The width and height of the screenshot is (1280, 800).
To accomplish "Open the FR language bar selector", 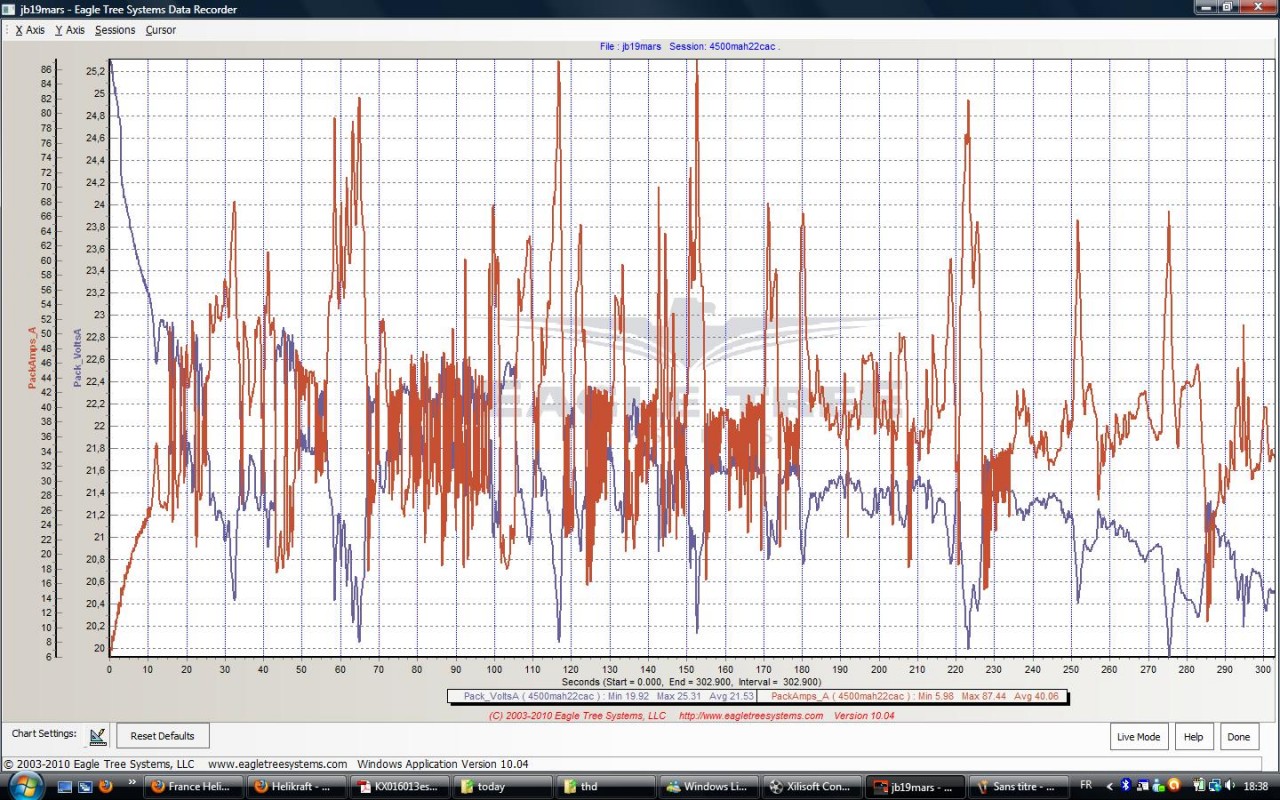I will coord(1087,786).
